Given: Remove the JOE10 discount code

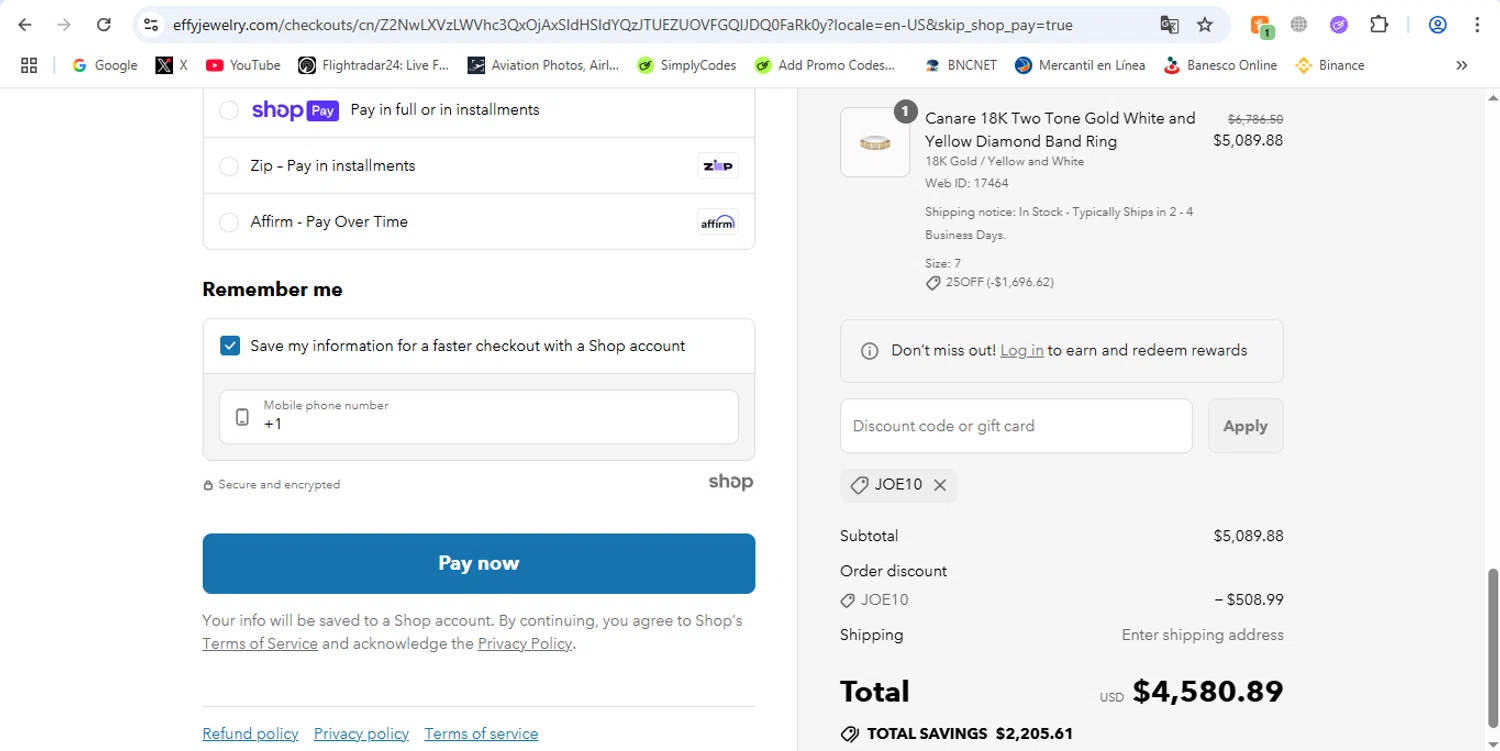Looking at the screenshot, I should pyautogui.click(x=940, y=485).
